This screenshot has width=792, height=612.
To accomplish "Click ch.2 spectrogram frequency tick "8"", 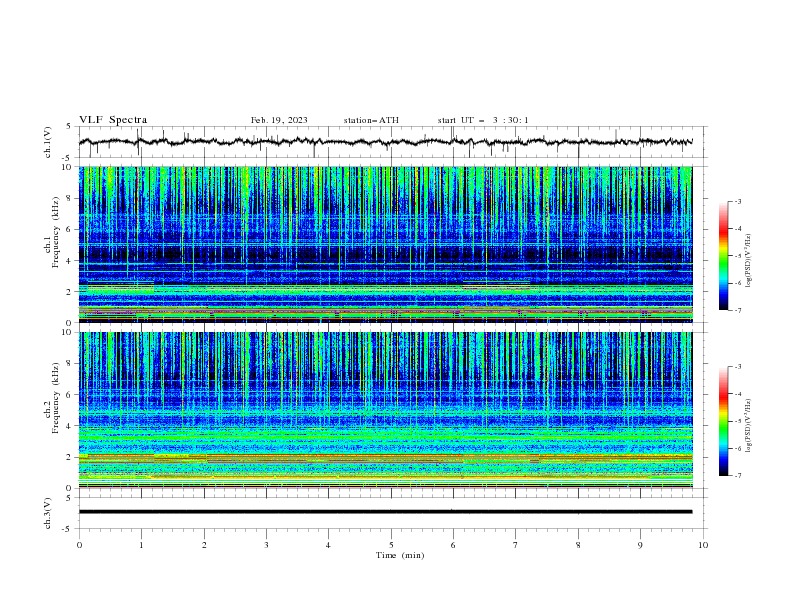I will [x=70, y=364].
